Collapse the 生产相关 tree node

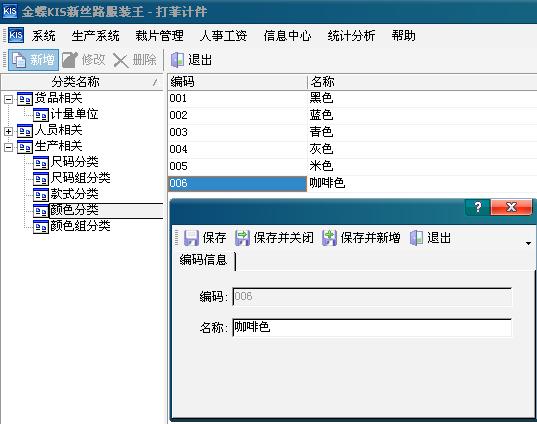click(x=9, y=148)
